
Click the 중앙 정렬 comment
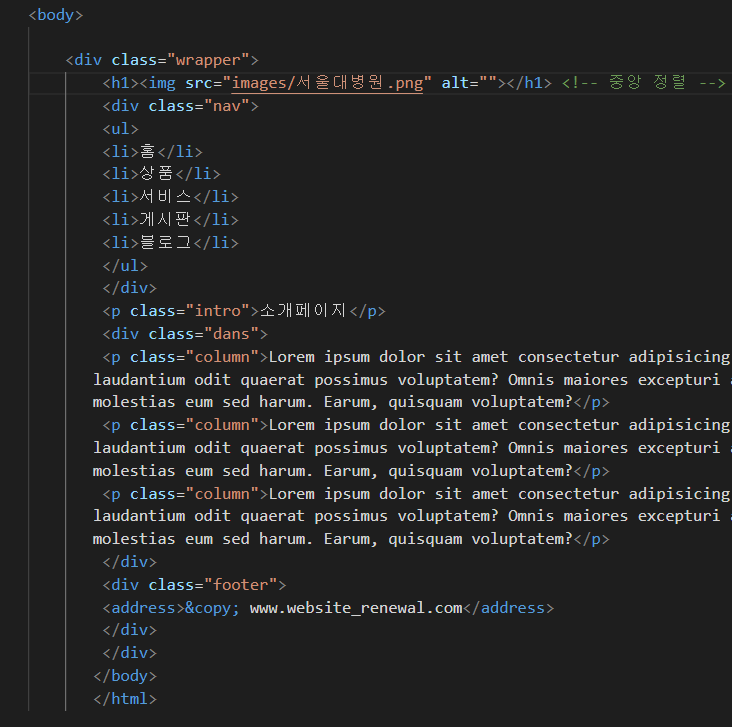pos(644,83)
